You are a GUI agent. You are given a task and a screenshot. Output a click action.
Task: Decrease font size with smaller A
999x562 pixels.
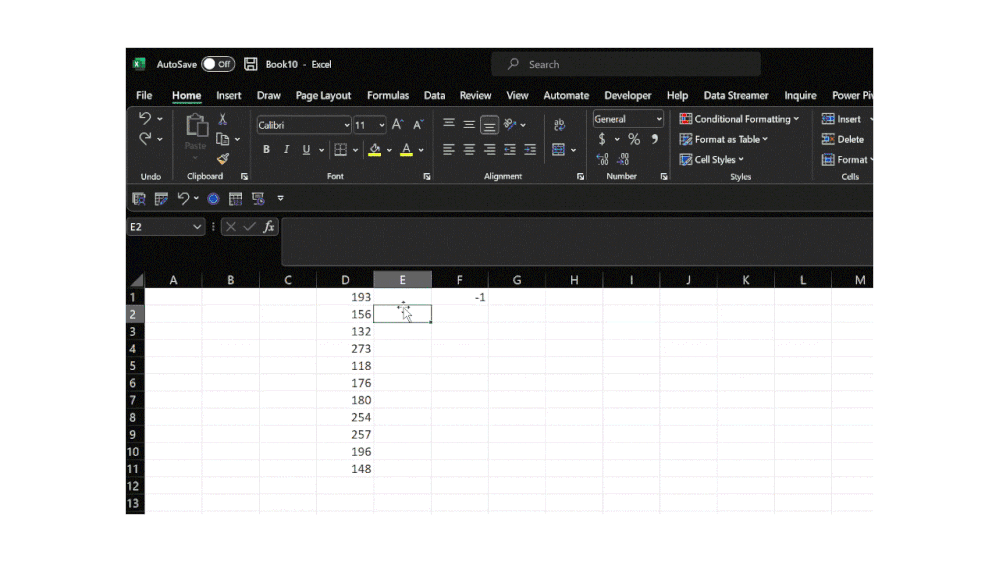coord(418,125)
